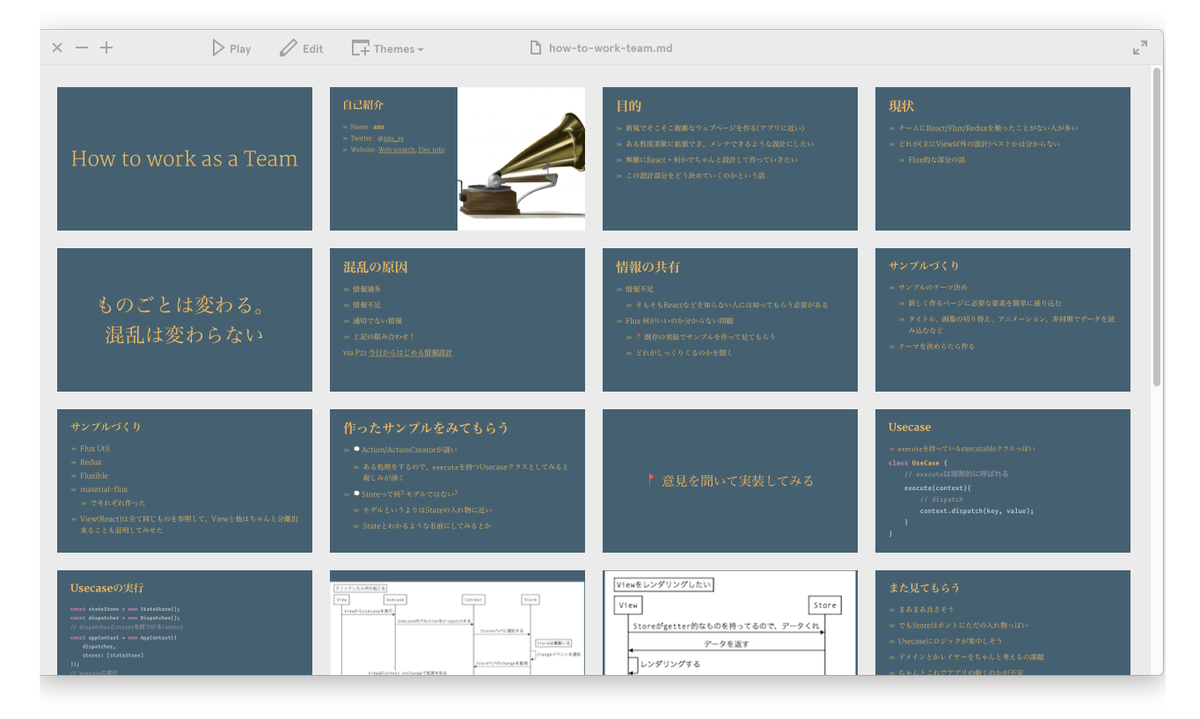The image size is (1200, 719).
Task: Select the 混乱の原因 slide thumbnail
Action: [457, 320]
